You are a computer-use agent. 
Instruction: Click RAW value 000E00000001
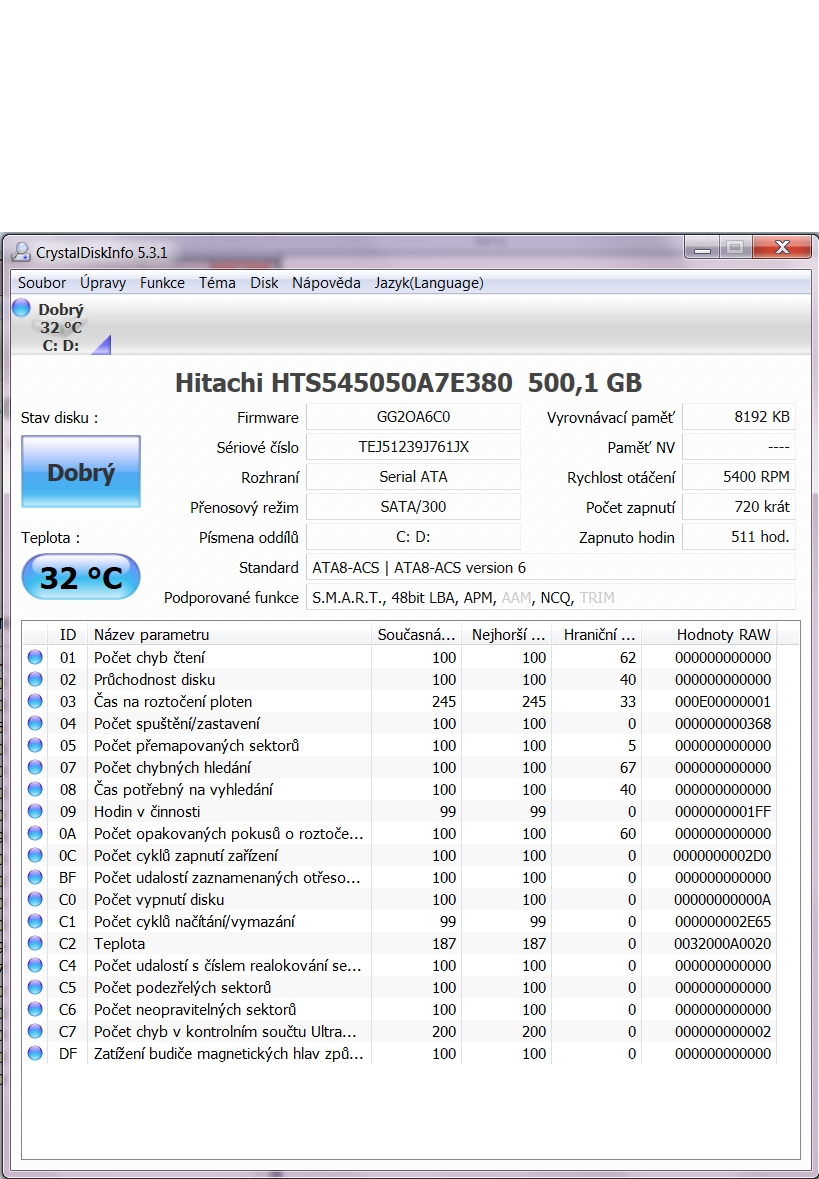click(x=723, y=701)
